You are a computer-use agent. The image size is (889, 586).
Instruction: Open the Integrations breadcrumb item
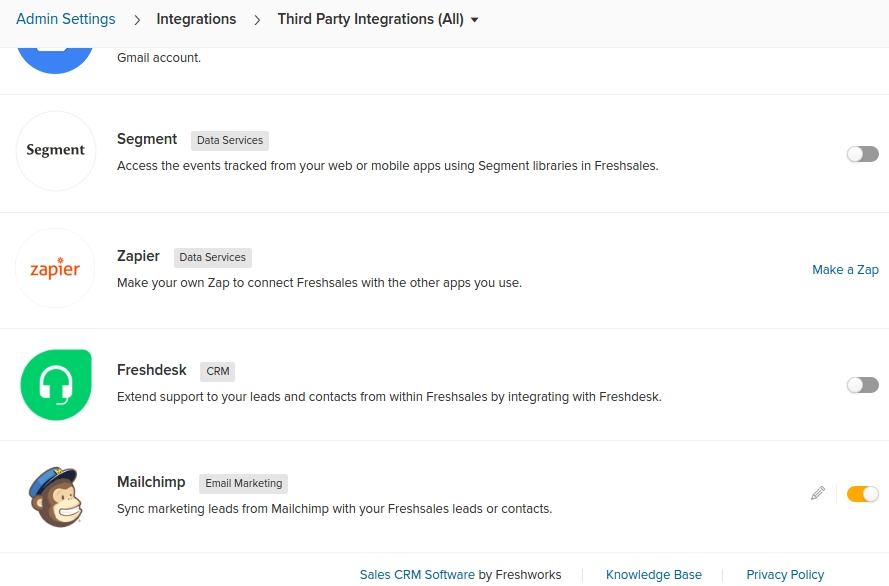pyautogui.click(x=196, y=19)
